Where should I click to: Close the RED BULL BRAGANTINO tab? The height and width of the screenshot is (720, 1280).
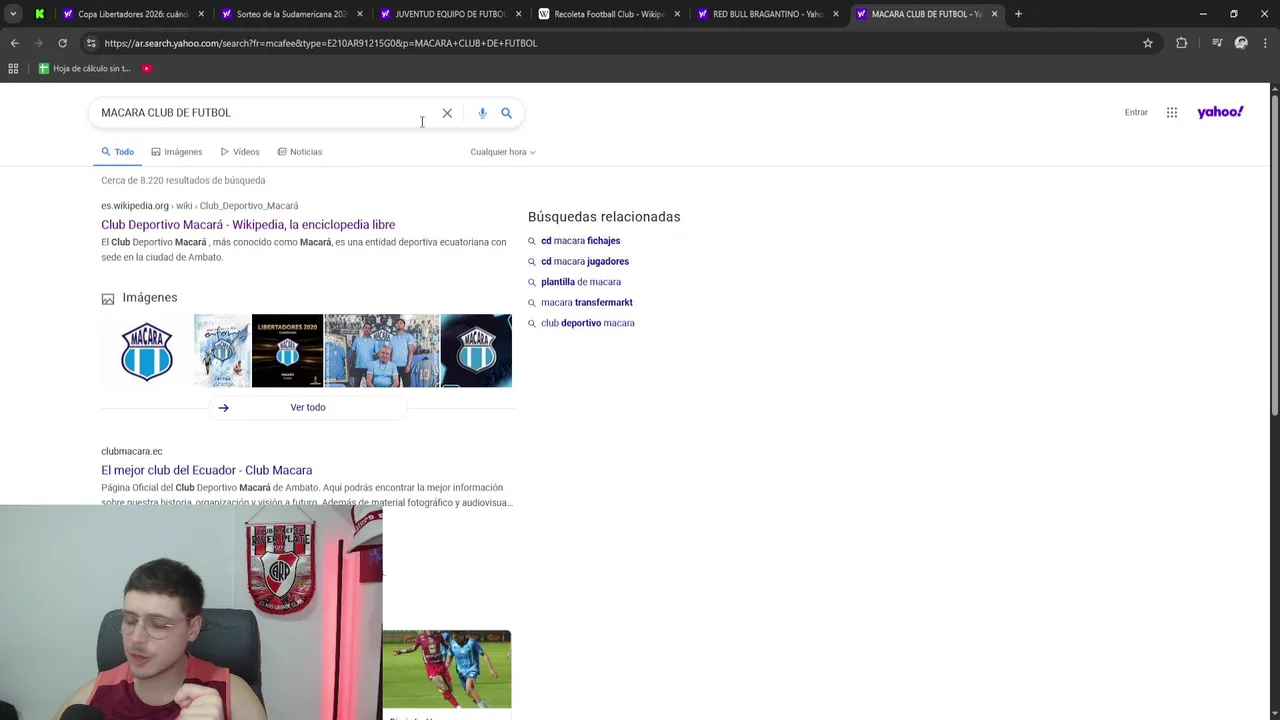point(836,14)
